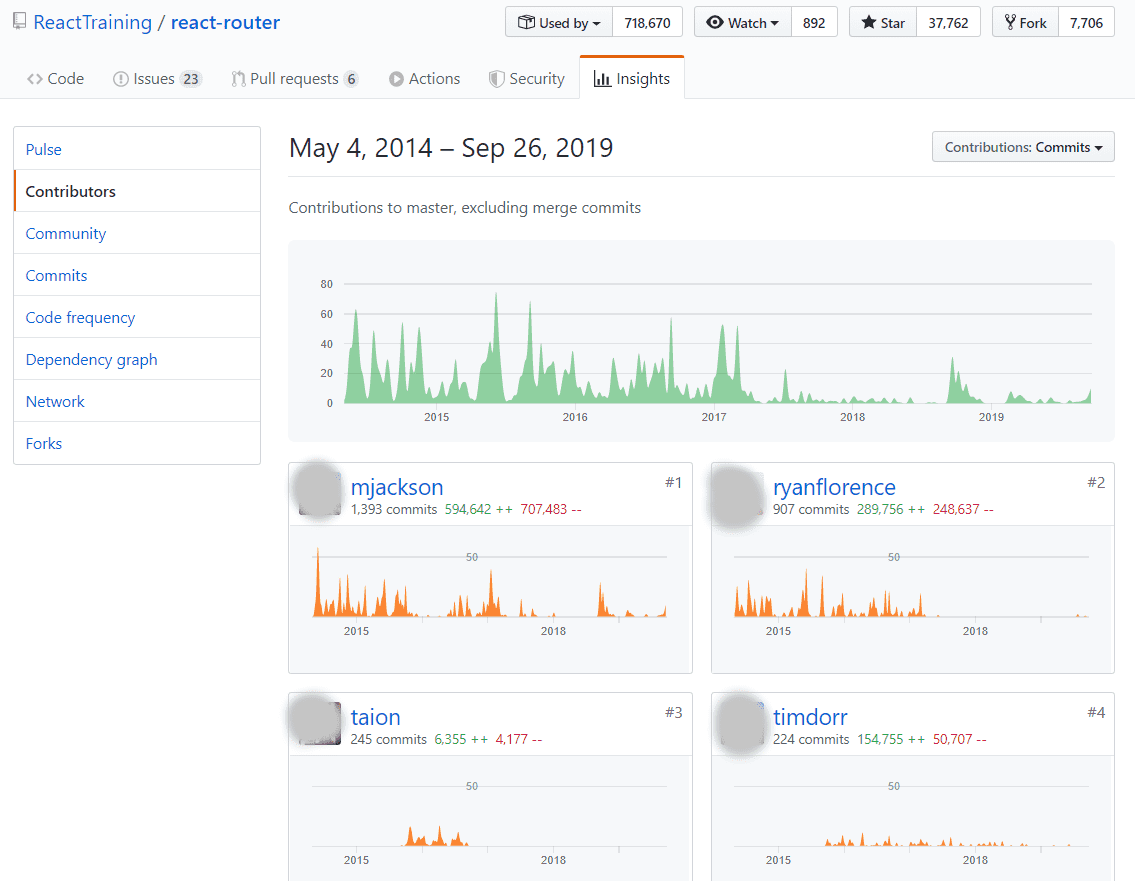Select Contributors in the sidebar
Image resolution: width=1135 pixels, height=881 pixels.
(x=137, y=191)
